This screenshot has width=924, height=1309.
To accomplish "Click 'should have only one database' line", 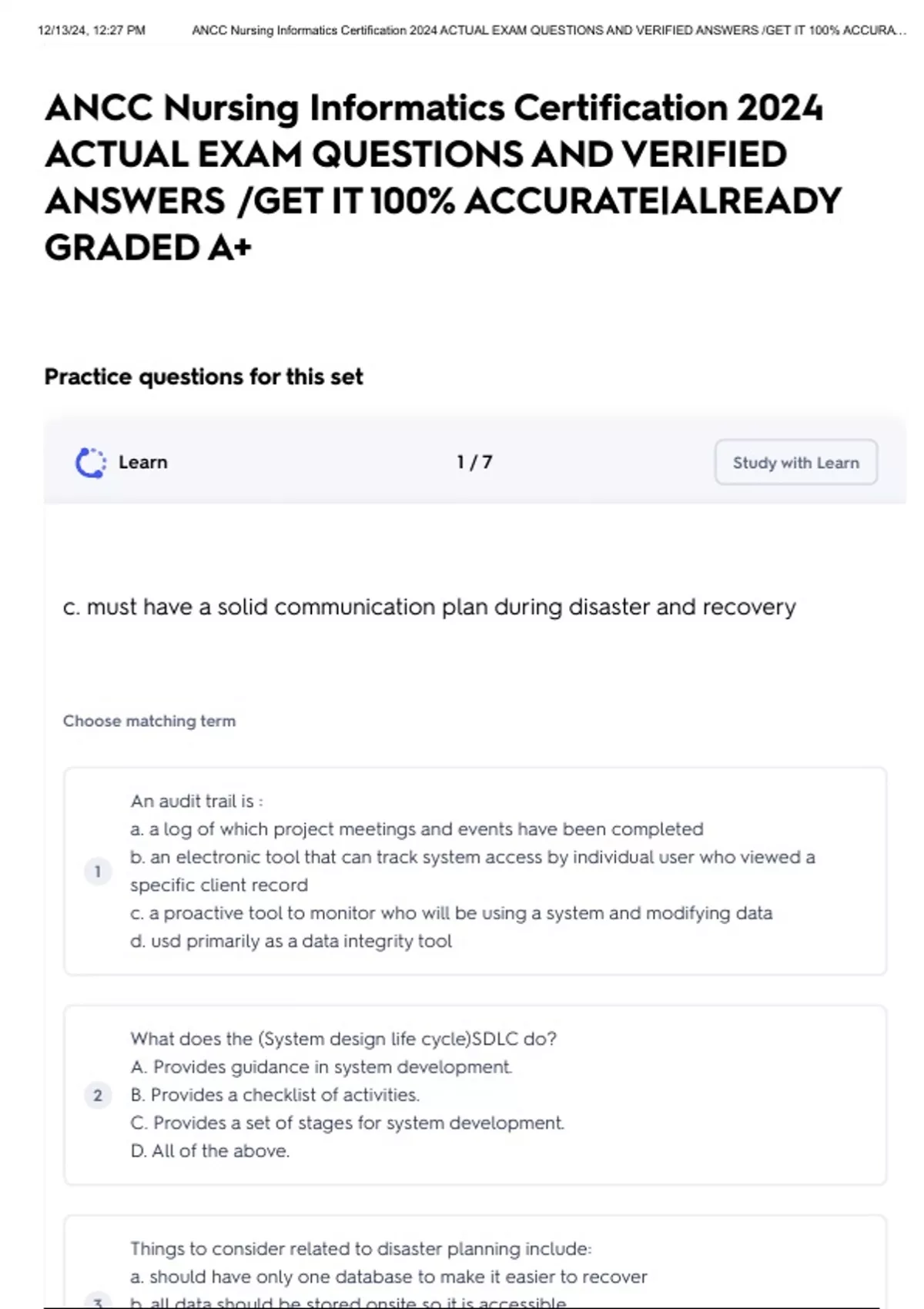I will 388,1277.
